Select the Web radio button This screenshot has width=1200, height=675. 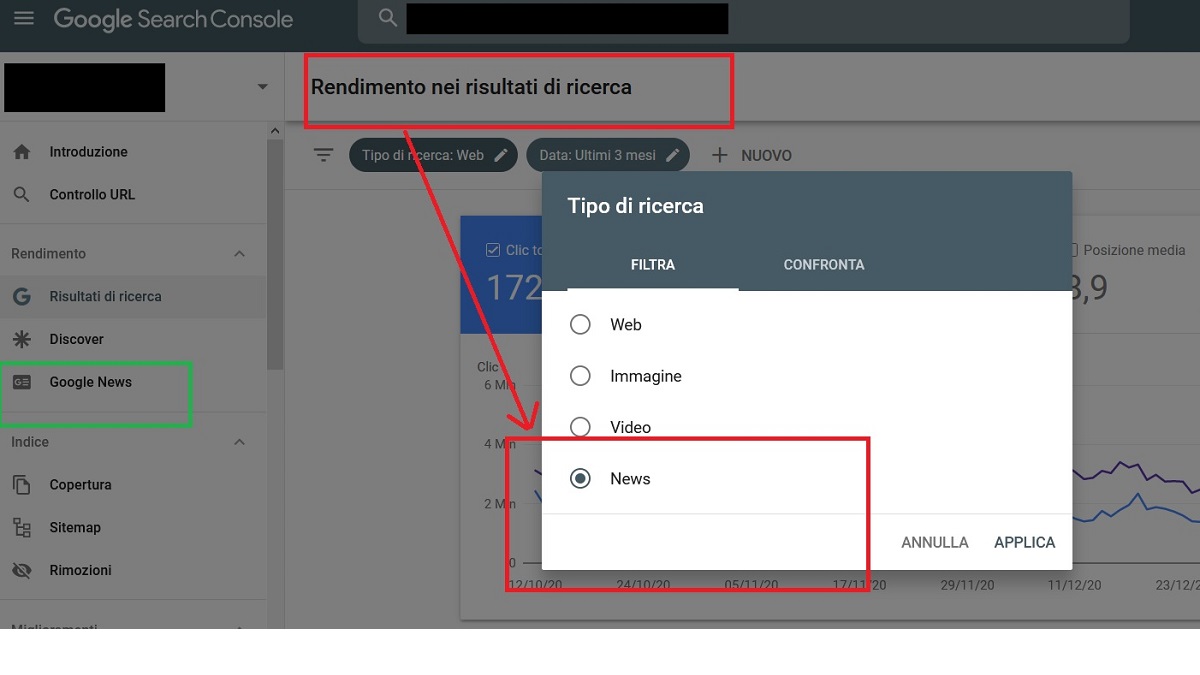coord(580,325)
